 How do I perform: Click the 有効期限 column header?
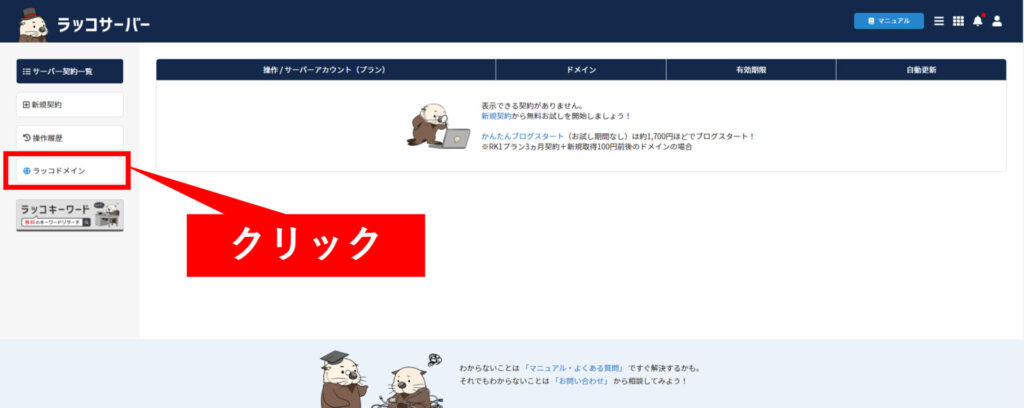point(751,70)
